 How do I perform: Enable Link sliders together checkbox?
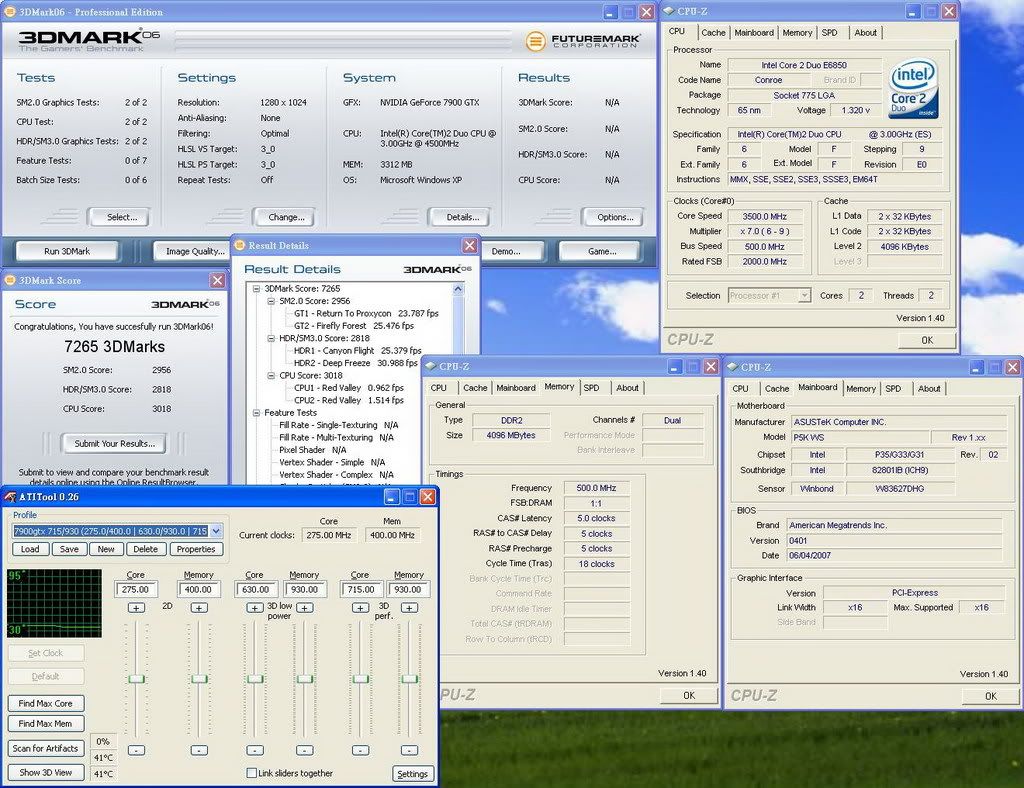pyautogui.click(x=251, y=773)
